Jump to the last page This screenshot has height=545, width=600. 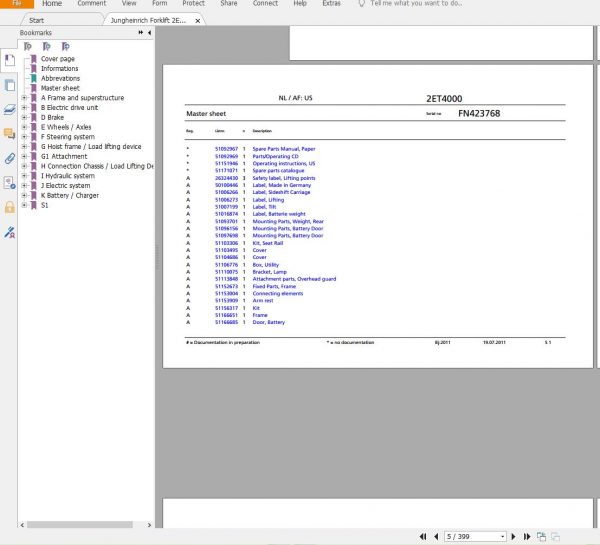(528, 537)
